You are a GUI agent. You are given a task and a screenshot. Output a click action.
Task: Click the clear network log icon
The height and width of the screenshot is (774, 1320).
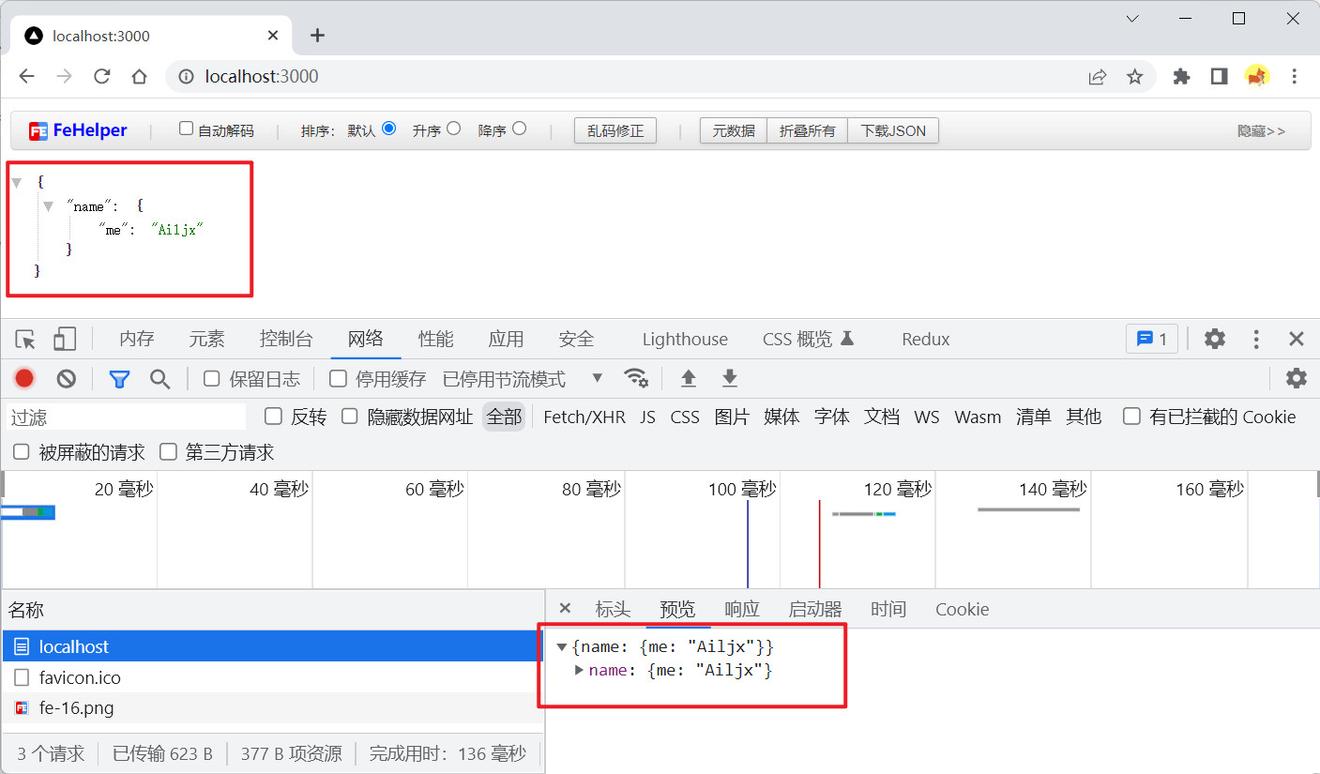[x=66, y=378]
